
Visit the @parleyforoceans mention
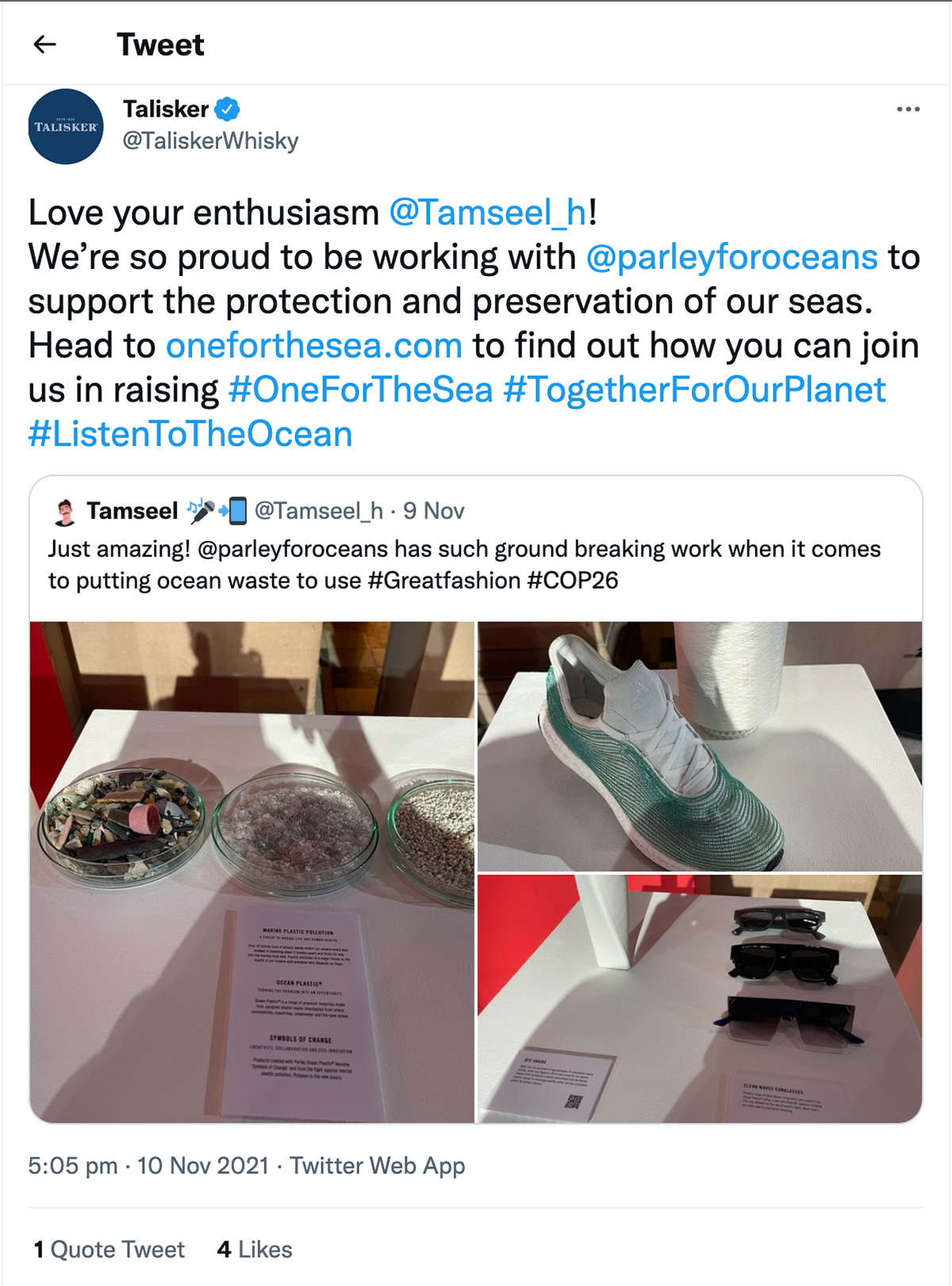click(x=731, y=257)
